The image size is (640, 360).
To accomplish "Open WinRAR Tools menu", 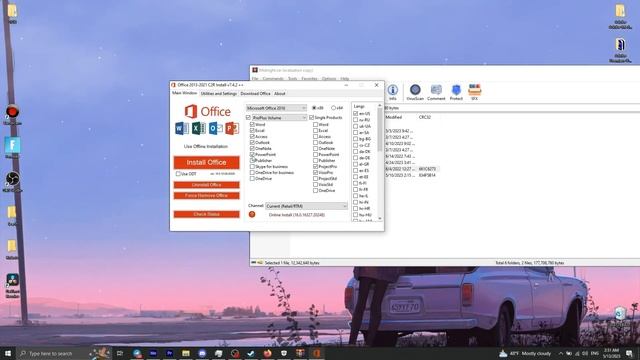I will pyautogui.click(x=293, y=78).
